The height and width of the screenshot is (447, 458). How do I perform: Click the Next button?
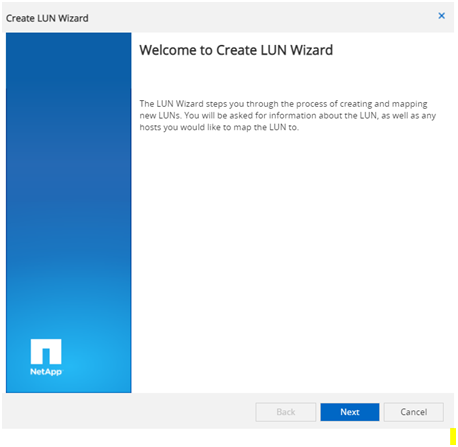point(350,412)
